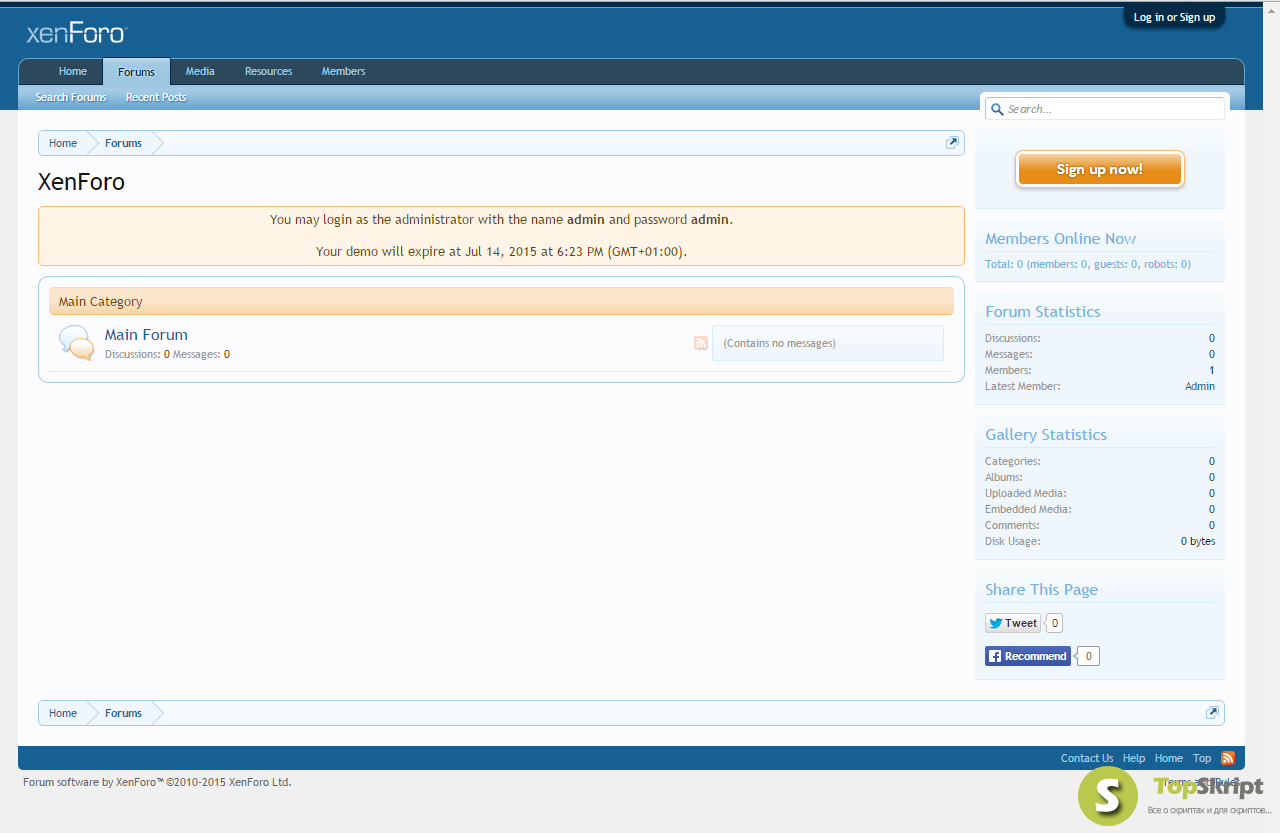Open the Media tab
This screenshot has height=833, width=1280.
tap(200, 71)
